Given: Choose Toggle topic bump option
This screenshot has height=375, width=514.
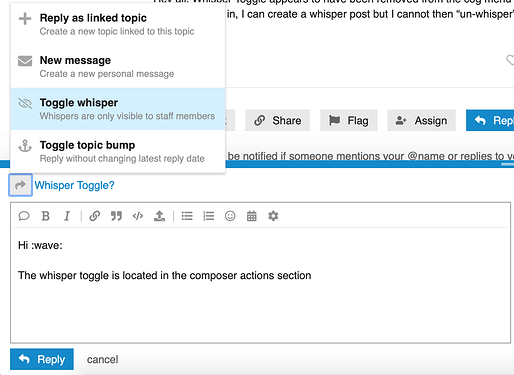Looking at the screenshot, I should click(118, 151).
